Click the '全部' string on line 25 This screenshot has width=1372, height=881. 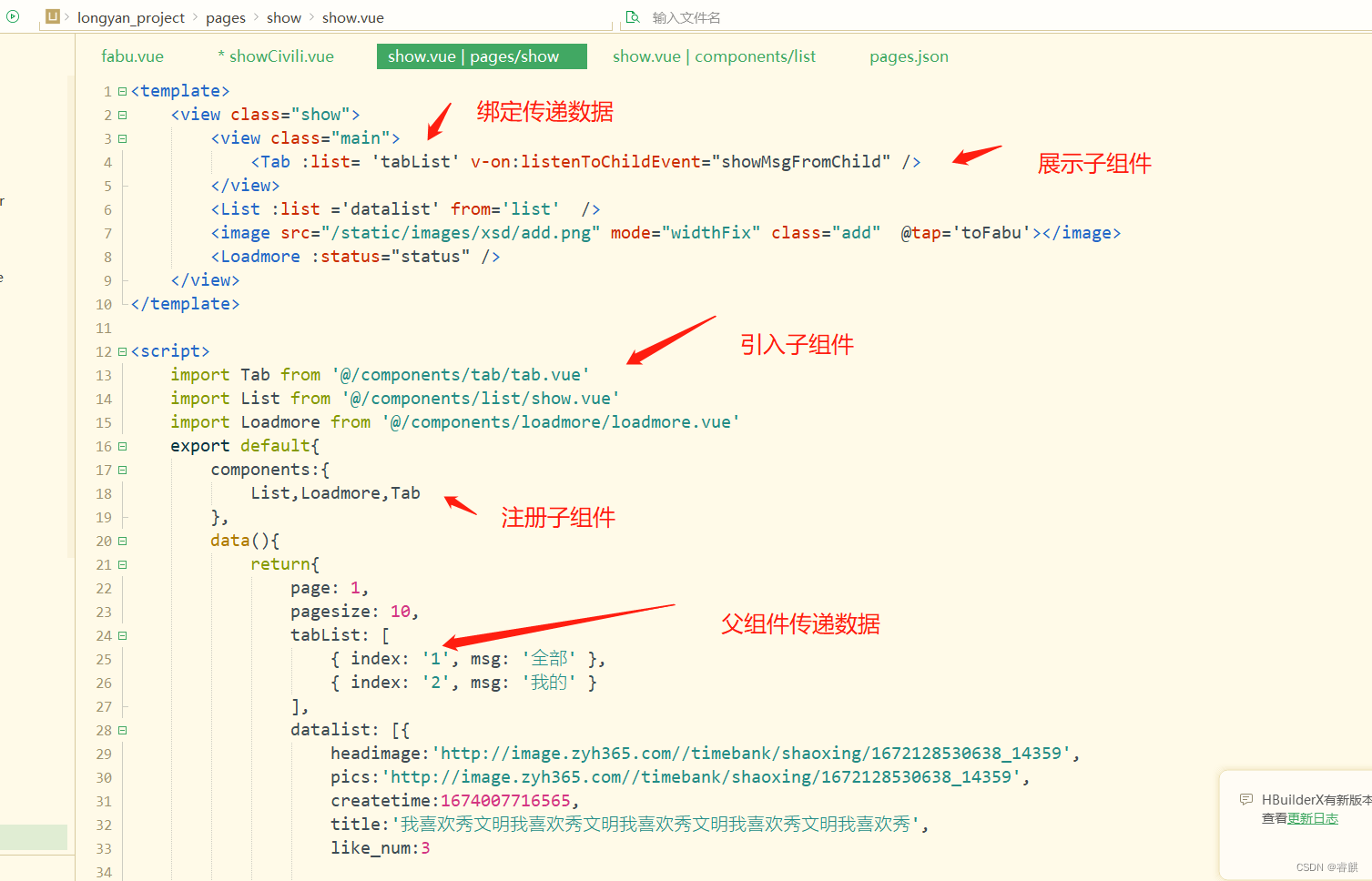tap(549, 659)
